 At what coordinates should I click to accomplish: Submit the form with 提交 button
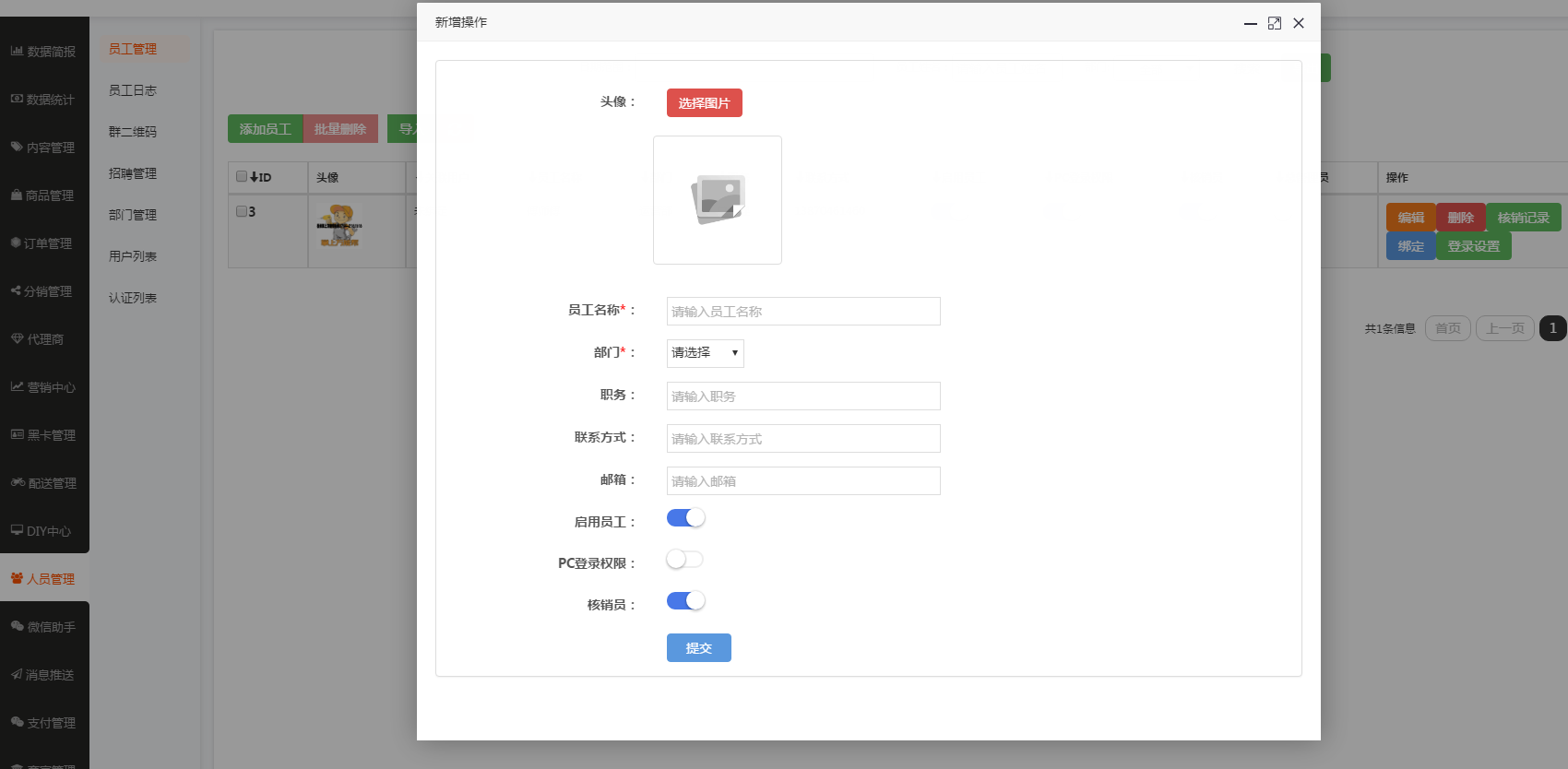pos(698,648)
